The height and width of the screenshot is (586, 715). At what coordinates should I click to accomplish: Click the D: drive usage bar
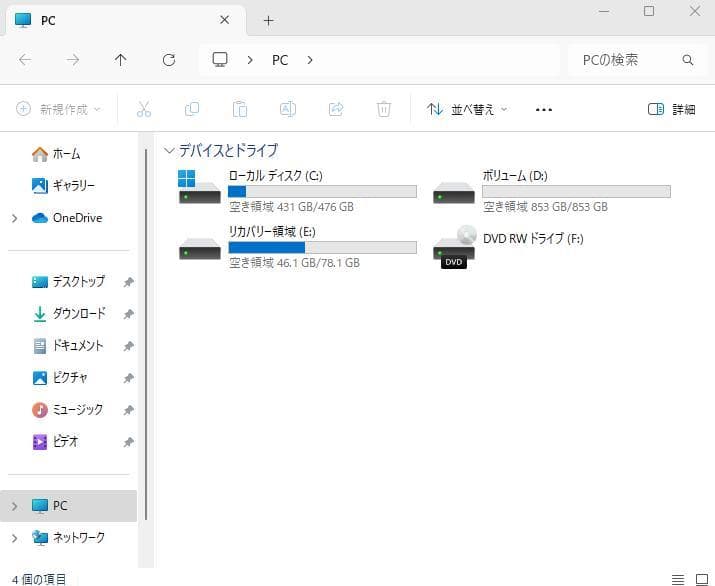pos(576,192)
